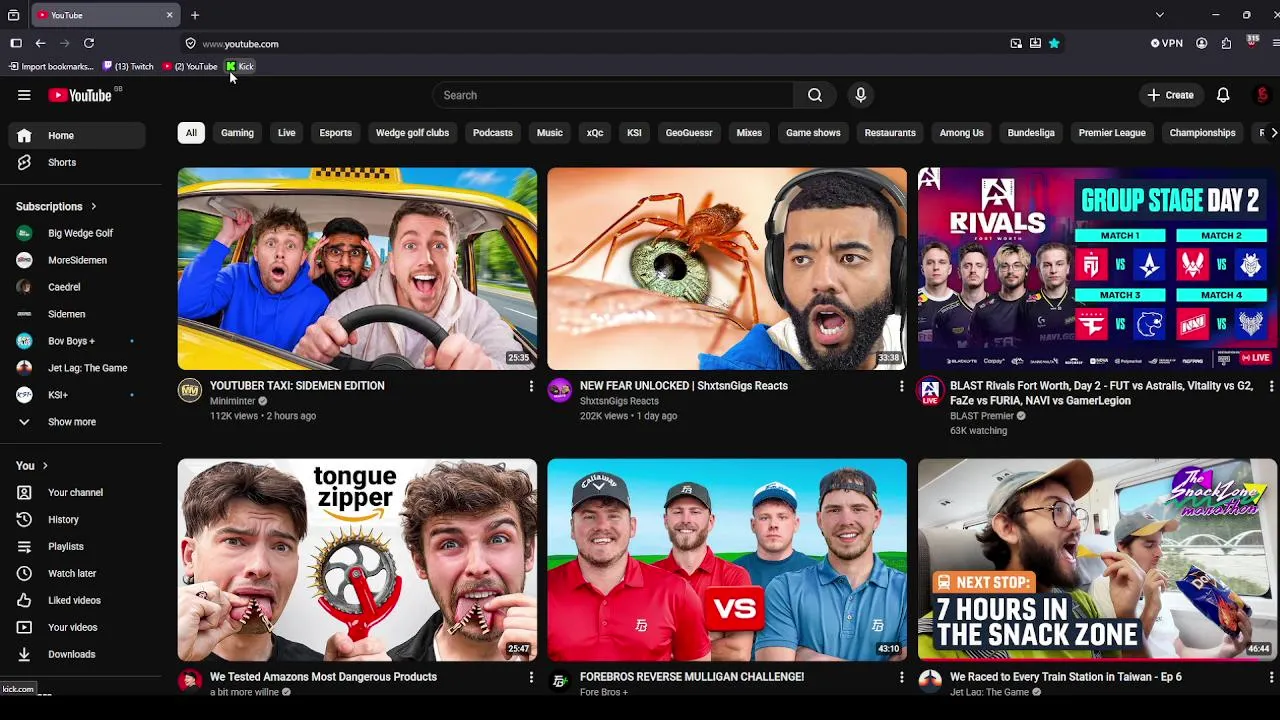Select the Premier League chip
This screenshot has width=1280, height=720.
pyautogui.click(x=1112, y=132)
